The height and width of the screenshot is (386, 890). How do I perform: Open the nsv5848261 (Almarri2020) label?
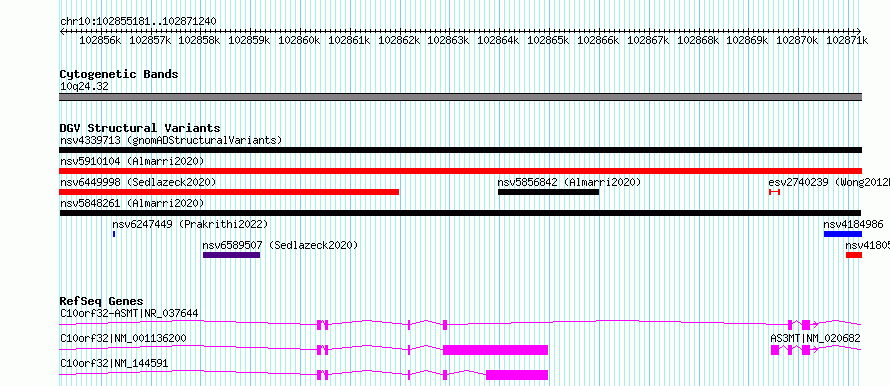pos(132,203)
